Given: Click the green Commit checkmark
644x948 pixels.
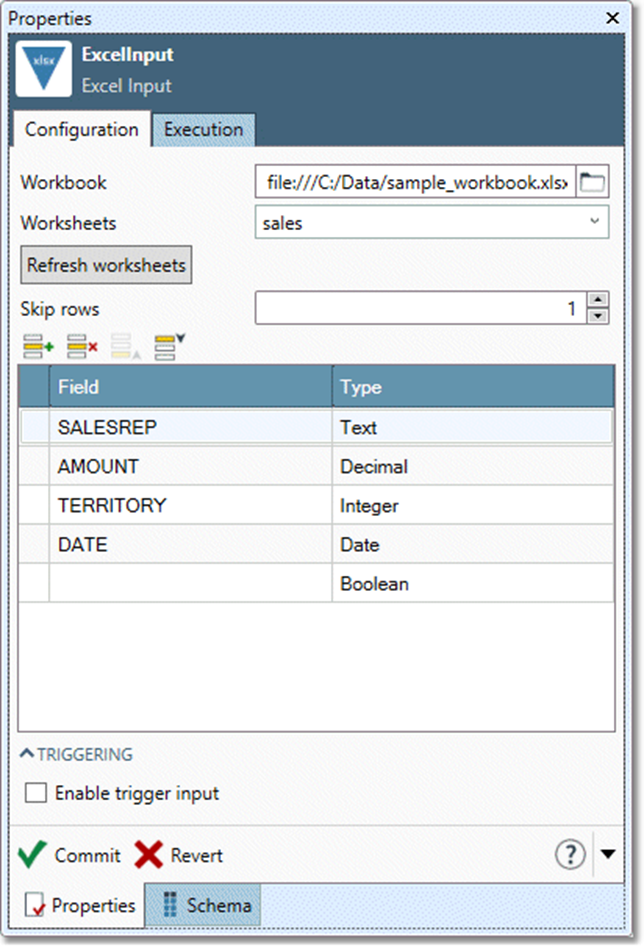Looking at the screenshot, I should tap(33, 855).
